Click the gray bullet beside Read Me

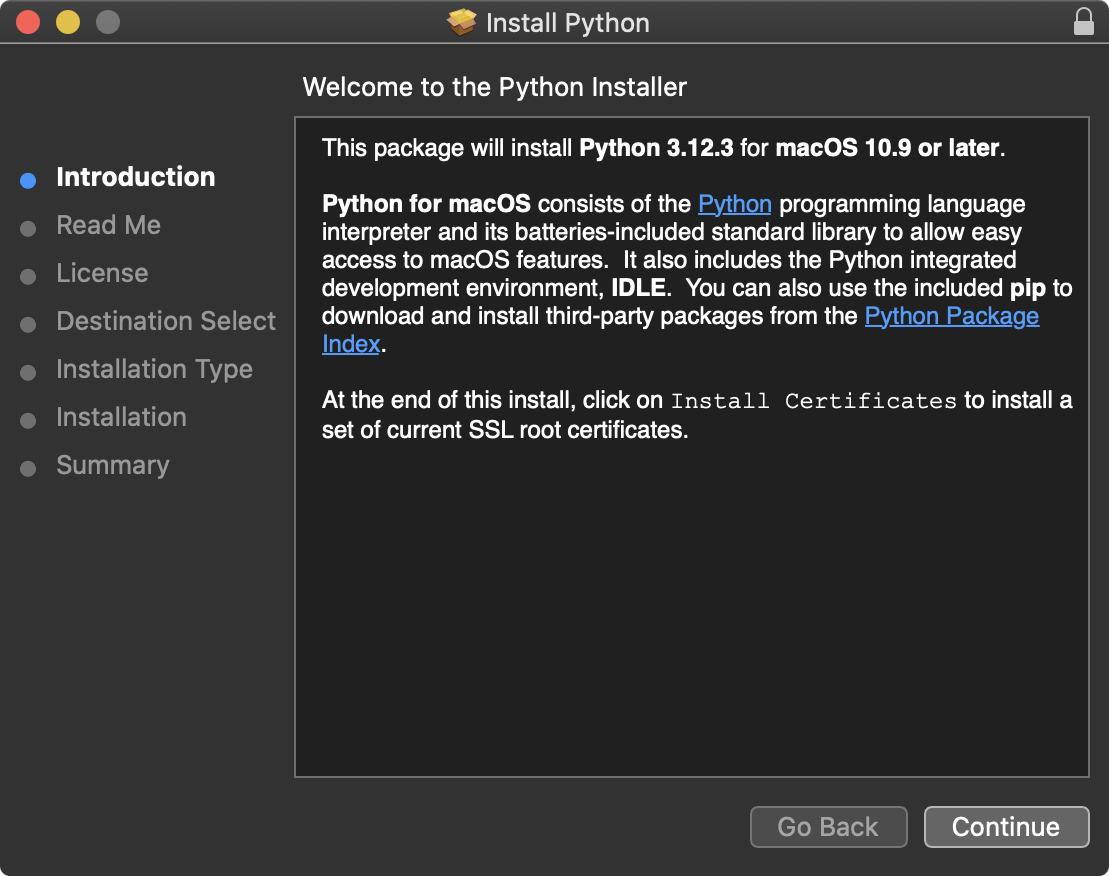28,228
